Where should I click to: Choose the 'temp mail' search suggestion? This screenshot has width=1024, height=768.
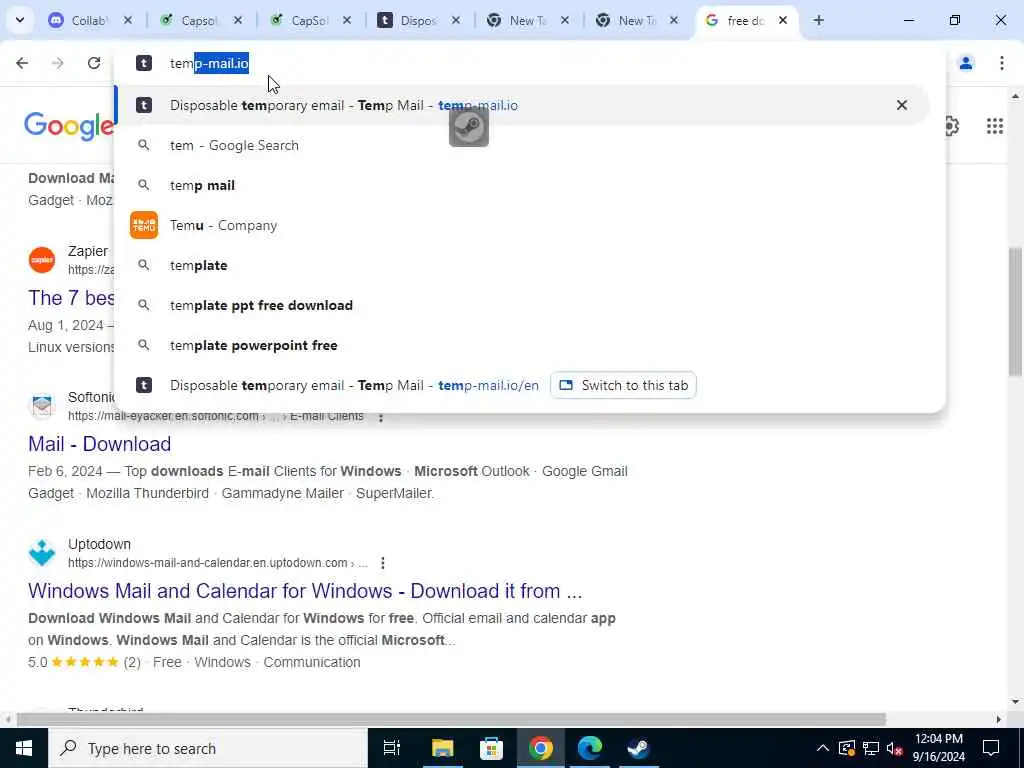(x=522, y=185)
